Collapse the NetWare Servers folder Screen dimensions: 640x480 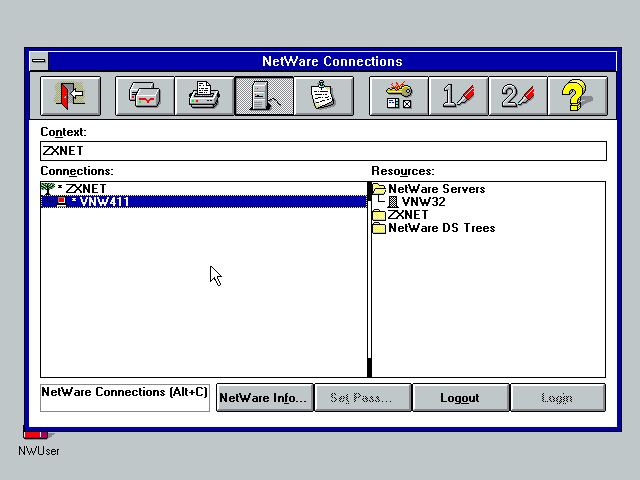[x=379, y=189]
